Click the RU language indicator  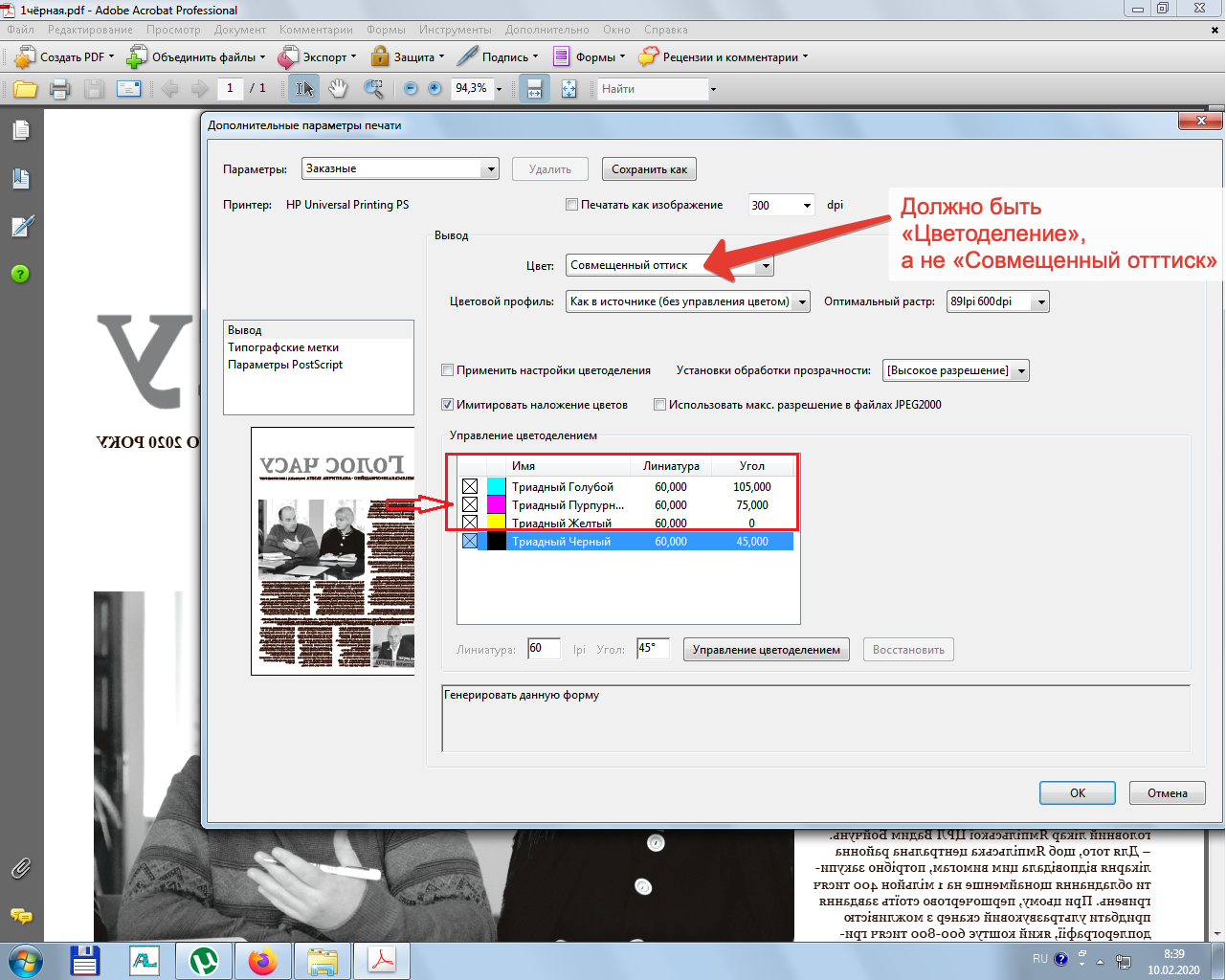(1039, 959)
